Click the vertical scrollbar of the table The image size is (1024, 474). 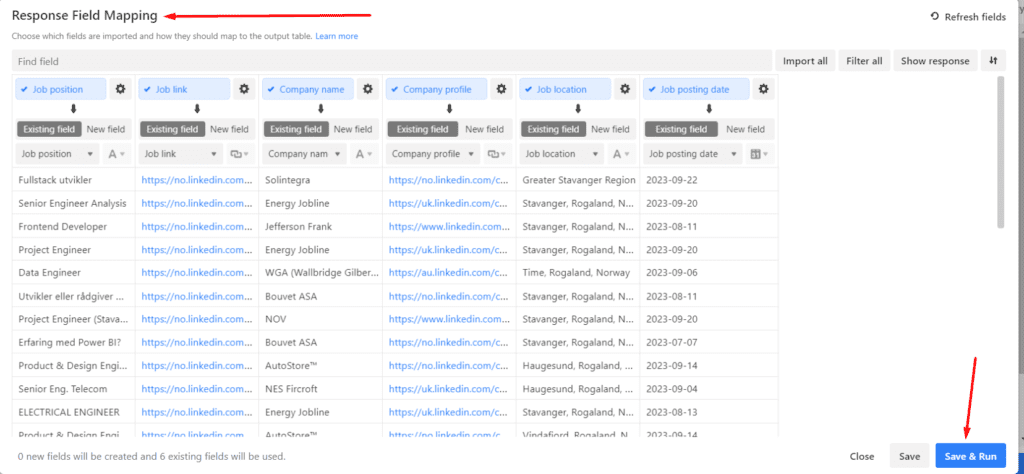point(1001,150)
